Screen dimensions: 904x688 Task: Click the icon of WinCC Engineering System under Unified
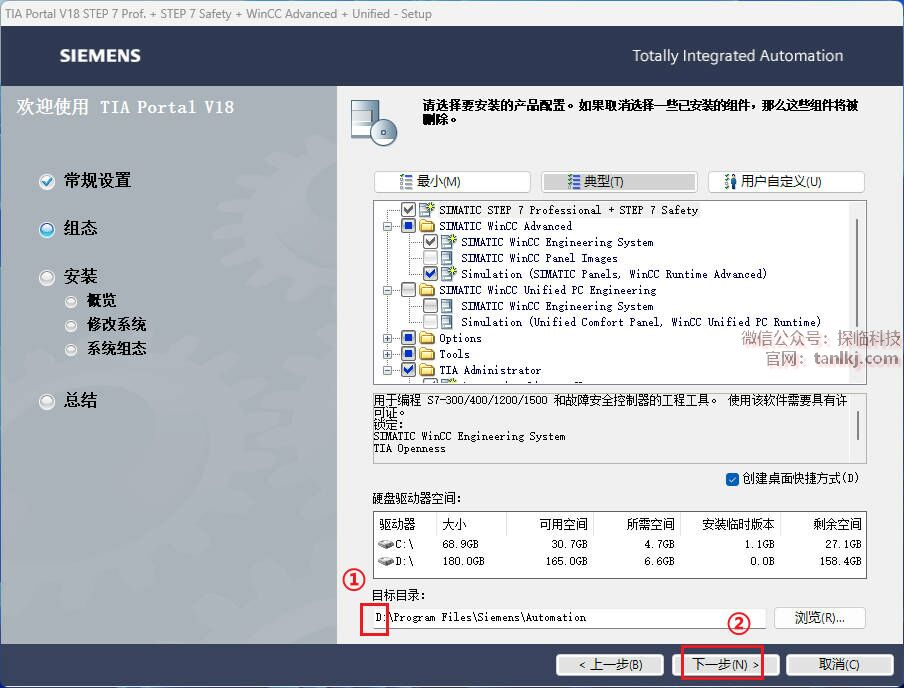pos(447,306)
